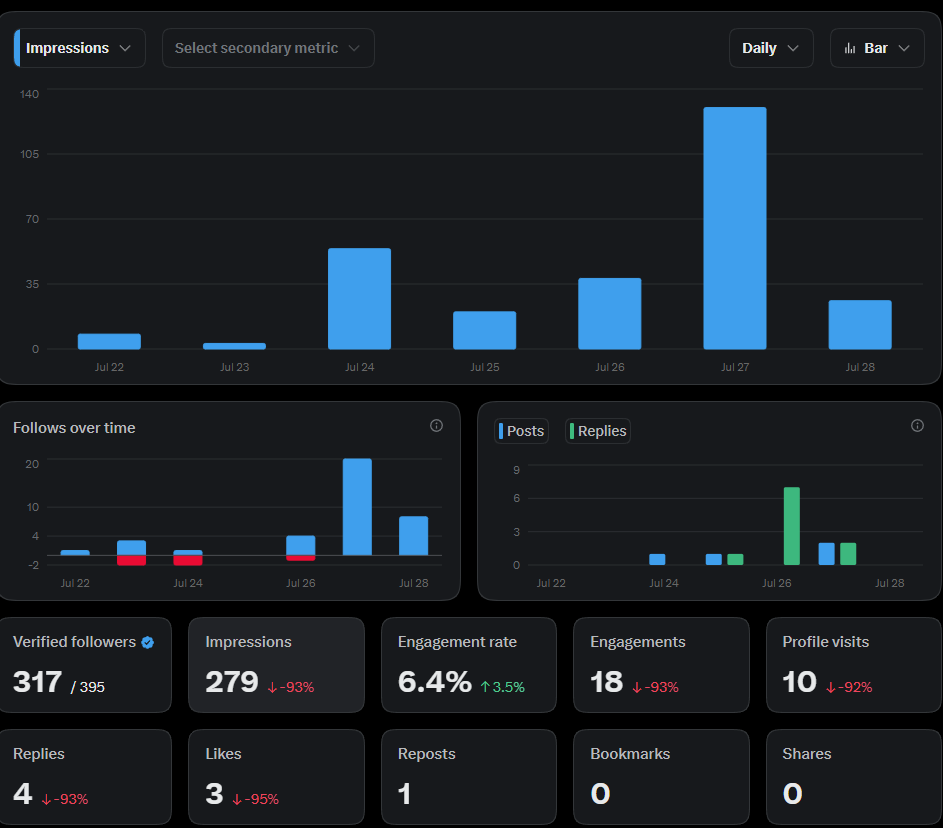Select the Impressions metric card
The image size is (943, 828).
(x=277, y=665)
